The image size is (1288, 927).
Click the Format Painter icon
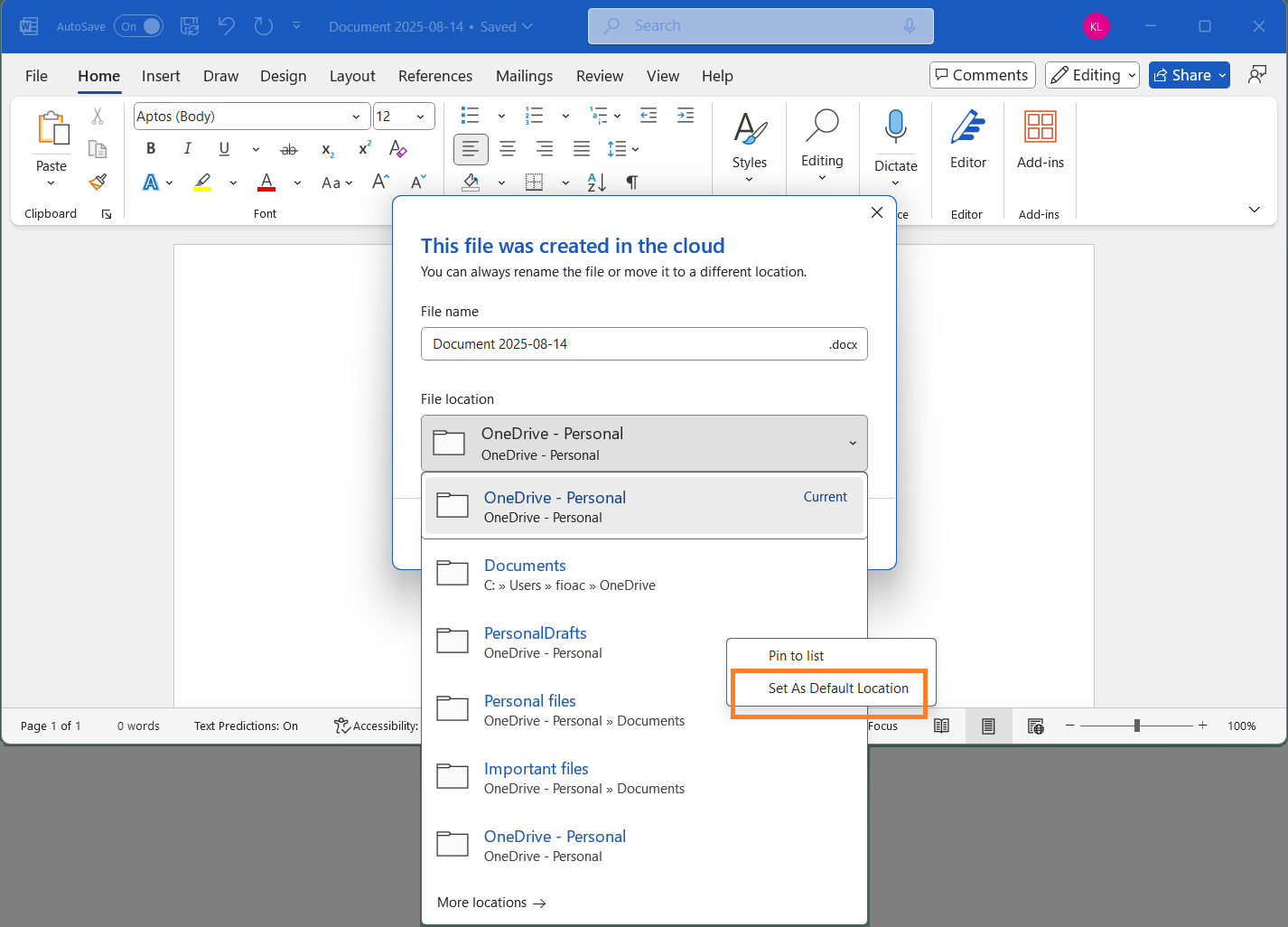click(x=98, y=182)
